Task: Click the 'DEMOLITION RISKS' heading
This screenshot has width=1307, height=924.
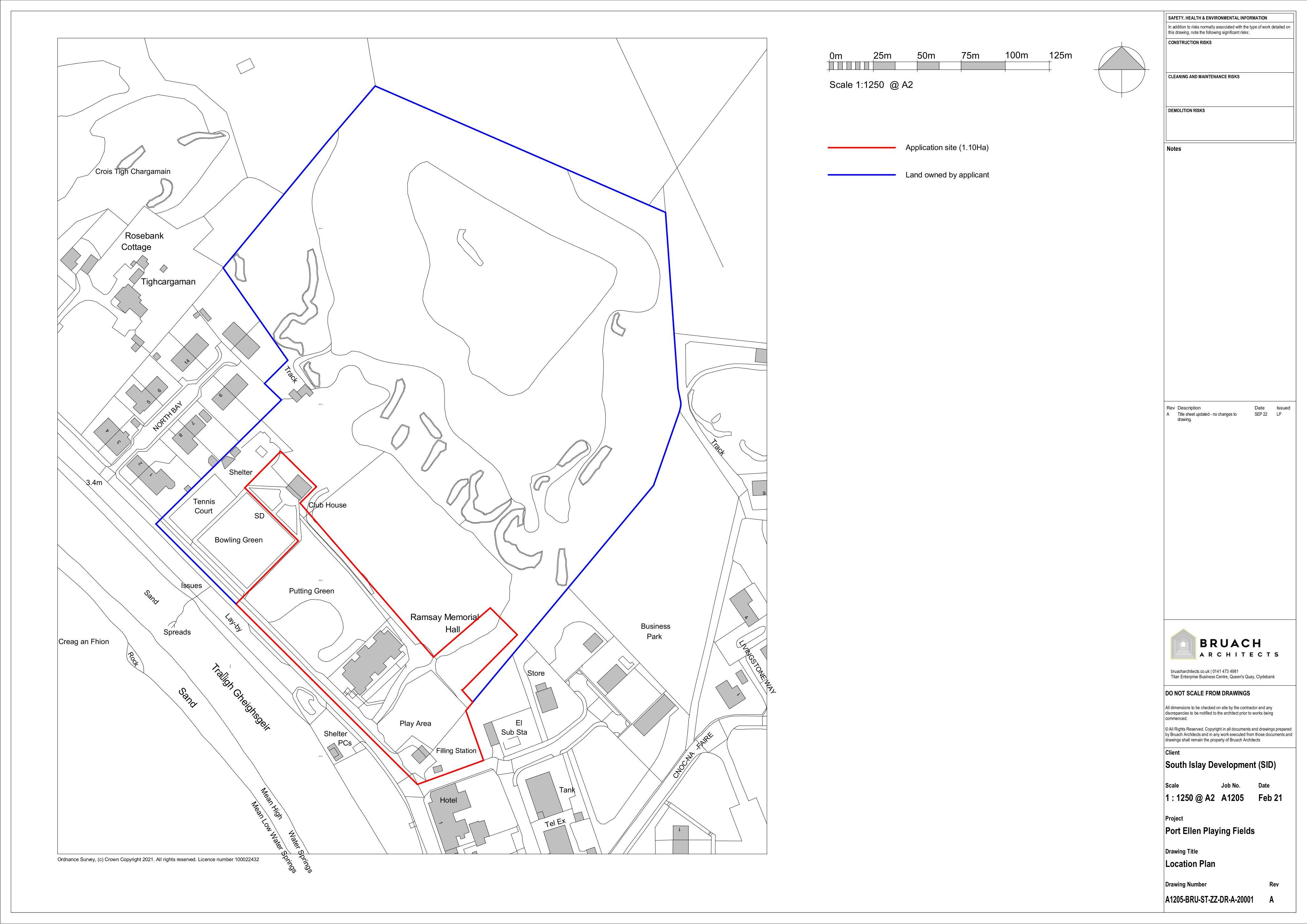Action: [x=1186, y=110]
